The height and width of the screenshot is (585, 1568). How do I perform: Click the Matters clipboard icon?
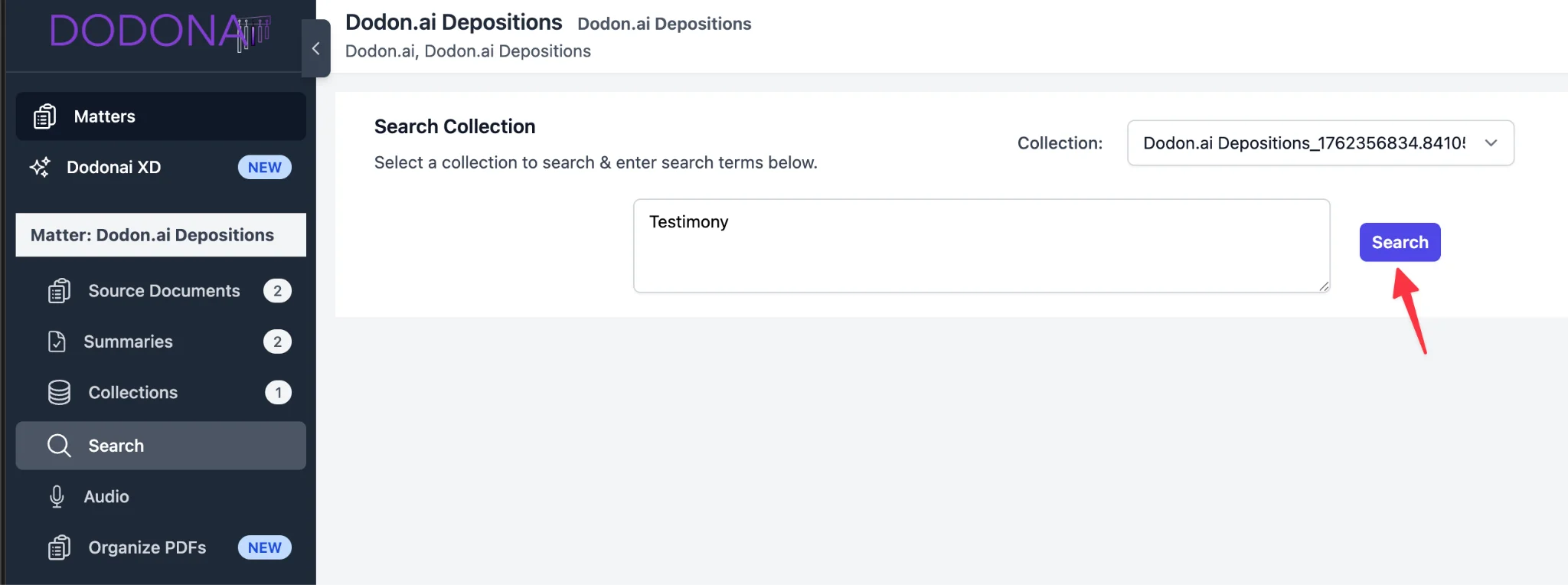(x=44, y=116)
